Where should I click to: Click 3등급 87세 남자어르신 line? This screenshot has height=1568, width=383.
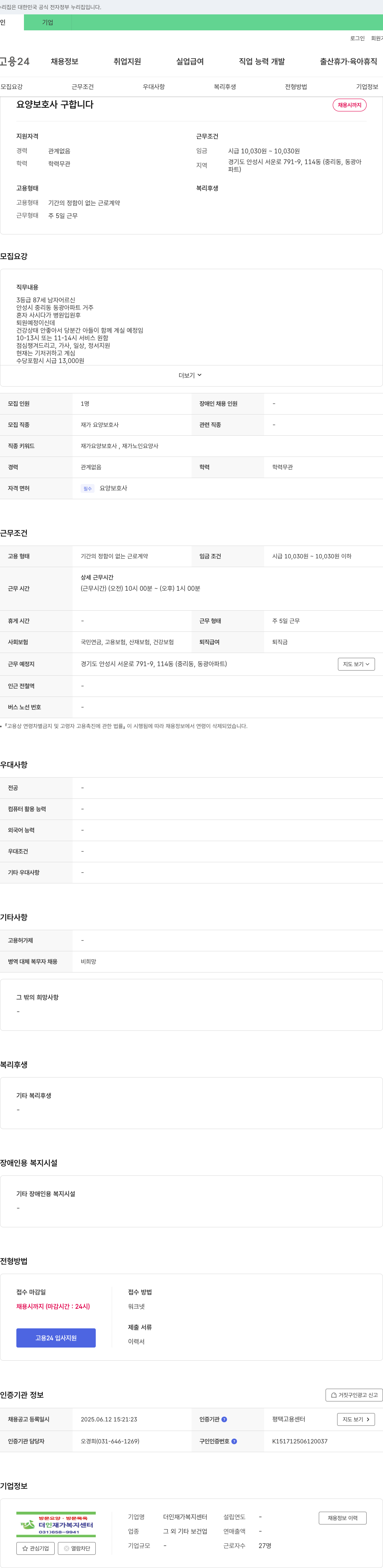tap(45, 300)
